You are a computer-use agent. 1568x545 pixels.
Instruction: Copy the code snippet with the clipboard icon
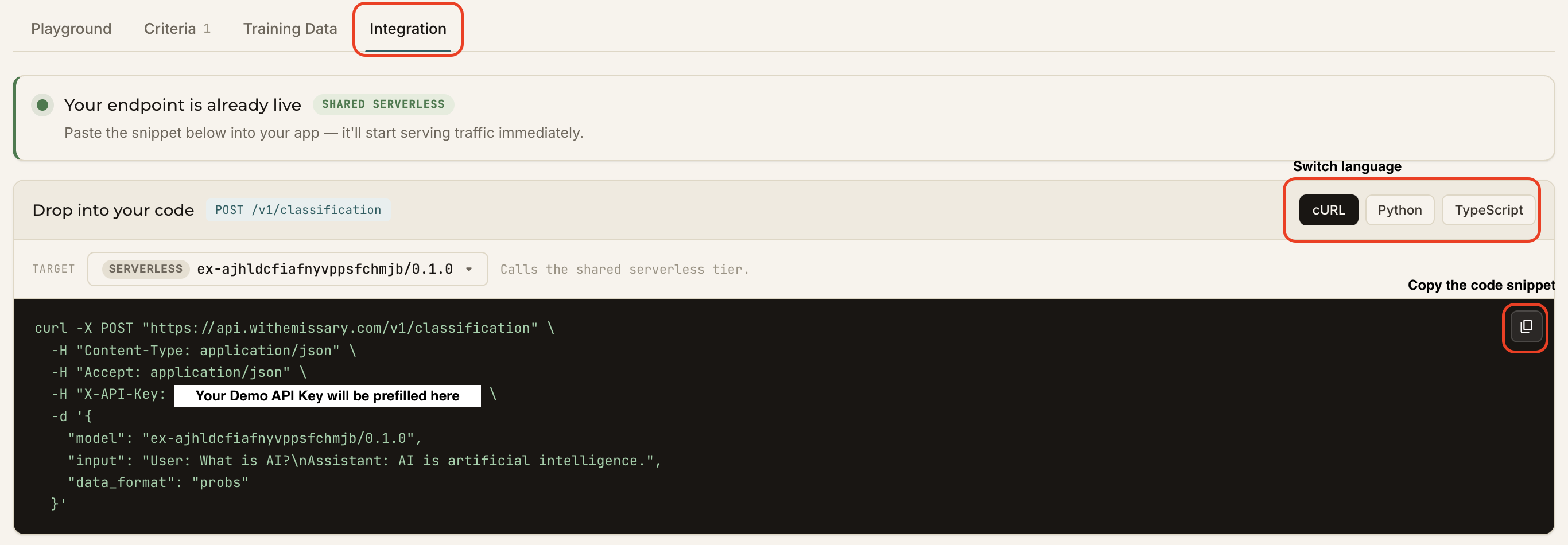pyautogui.click(x=1526, y=327)
